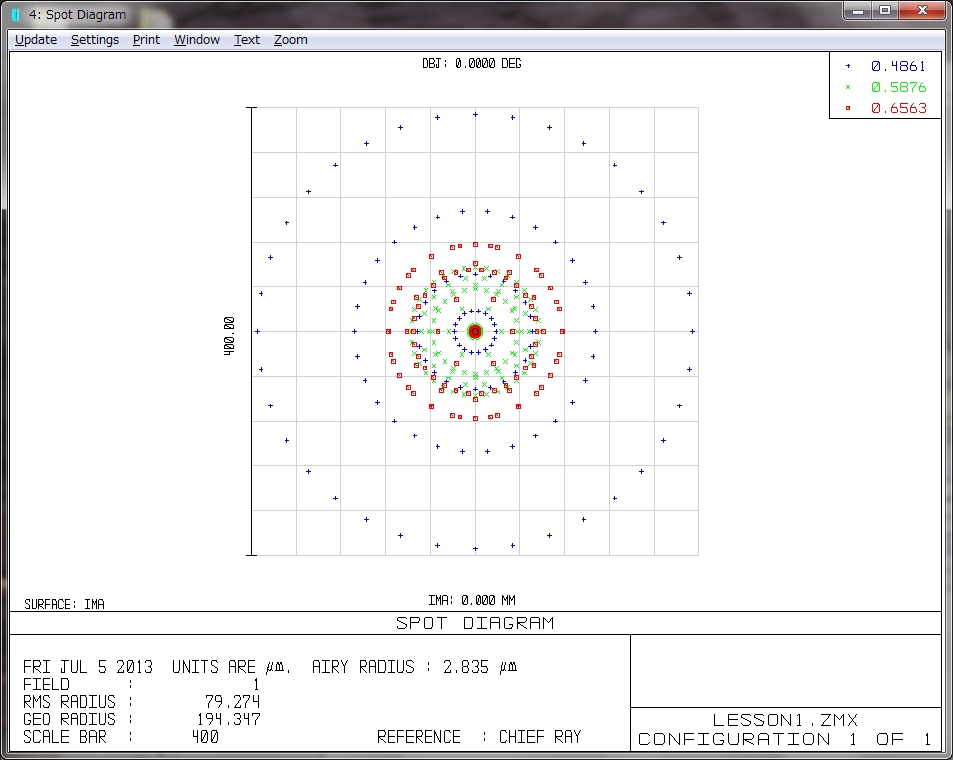Click the SURFACE: IMA label
The height and width of the screenshot is (760, 953).
pos(64,604)
